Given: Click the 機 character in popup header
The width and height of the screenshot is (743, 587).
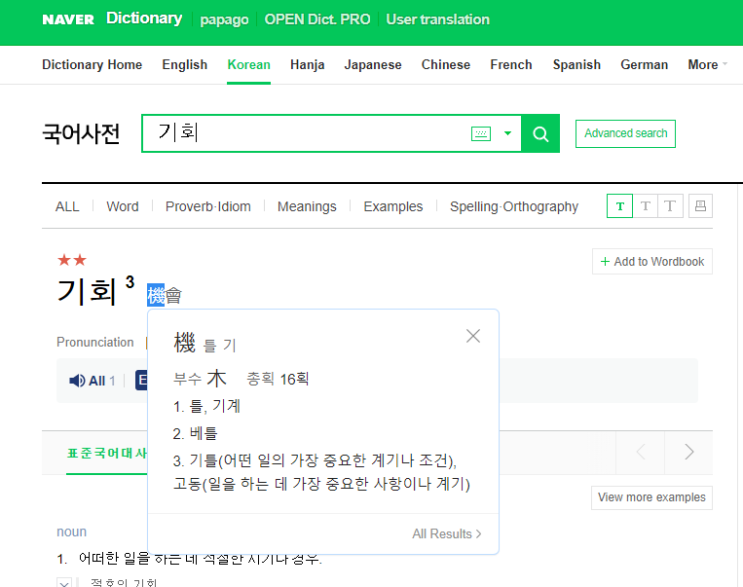Looking at the screenshot, I should (184, 343).
